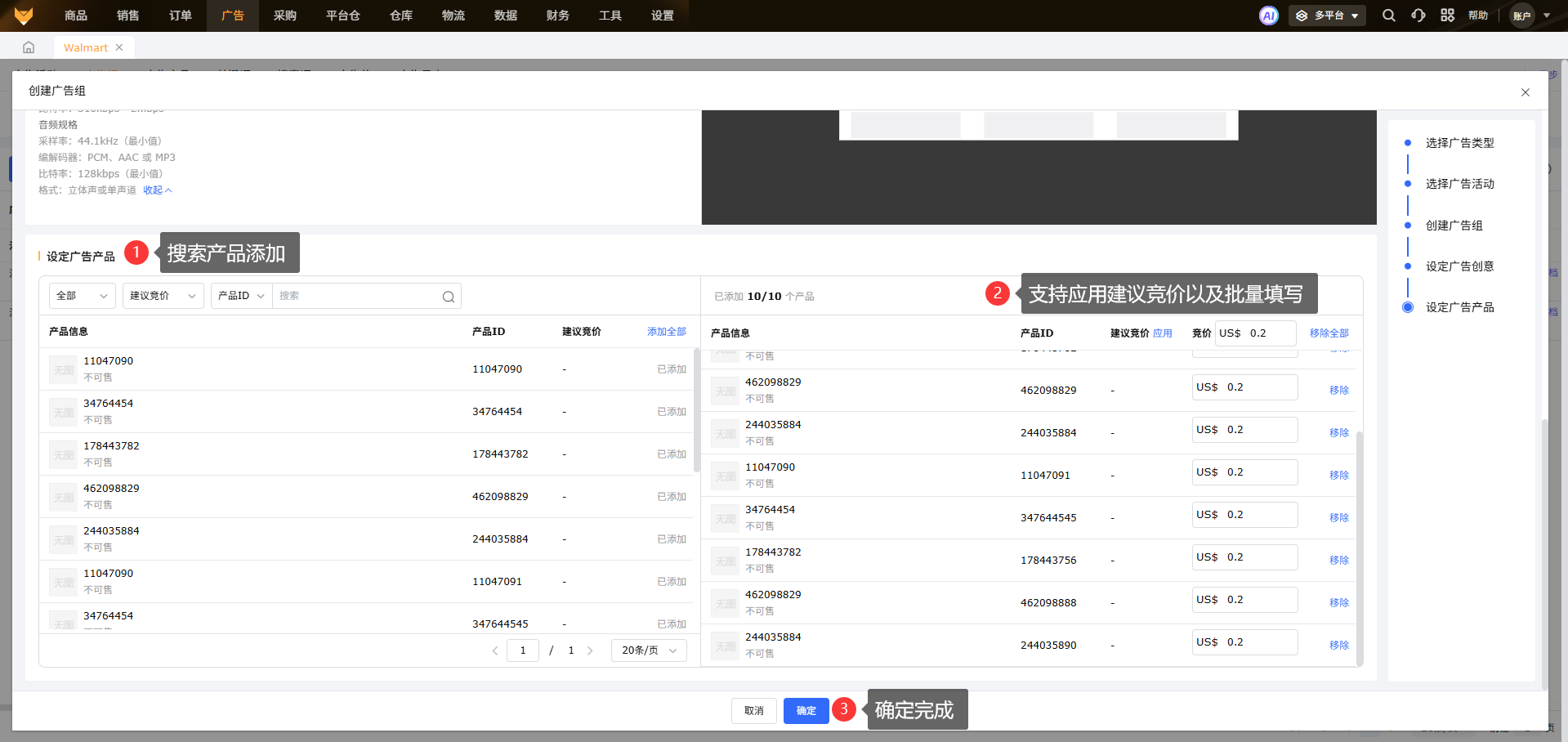Click 添加全部 link
The width and height of the screenshot is (1568, 742).
tap(666, 332)
